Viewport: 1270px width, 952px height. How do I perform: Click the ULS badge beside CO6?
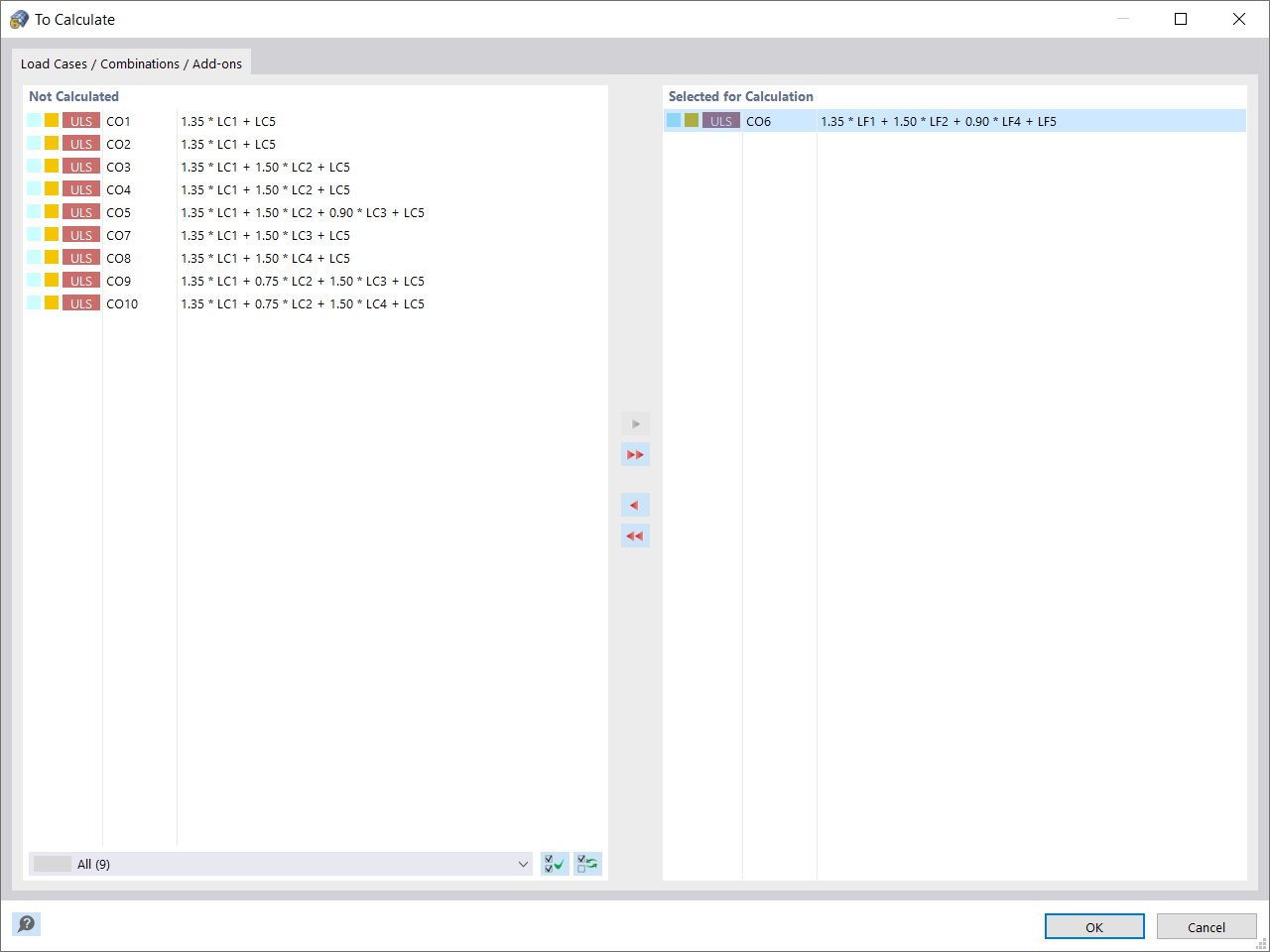pyautogui.click(x=719, y=120)
